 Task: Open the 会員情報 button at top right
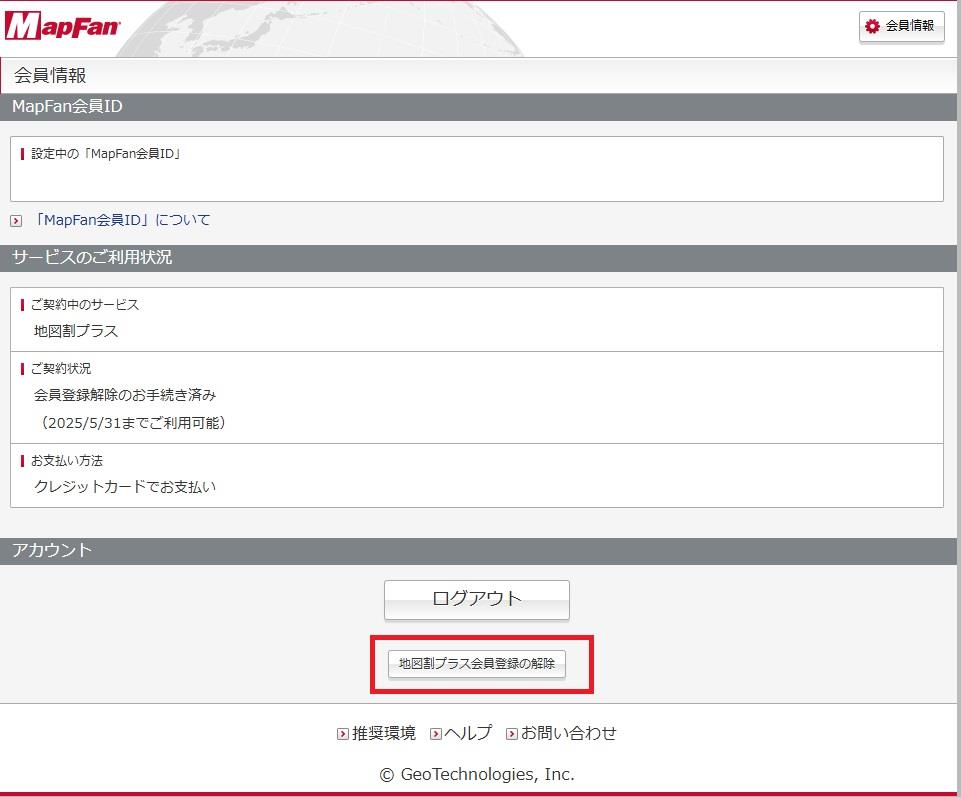pyautogui.click(x=902, y=27)
